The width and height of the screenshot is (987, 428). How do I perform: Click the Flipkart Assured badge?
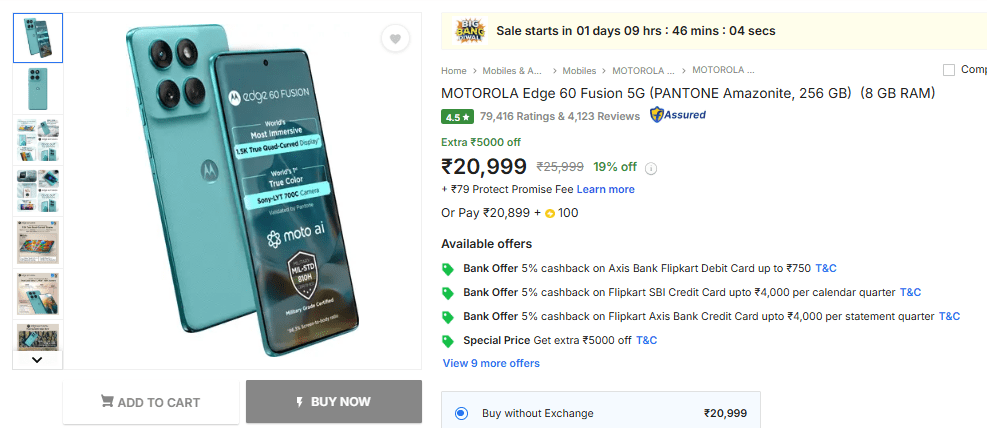tap(678, 115)
